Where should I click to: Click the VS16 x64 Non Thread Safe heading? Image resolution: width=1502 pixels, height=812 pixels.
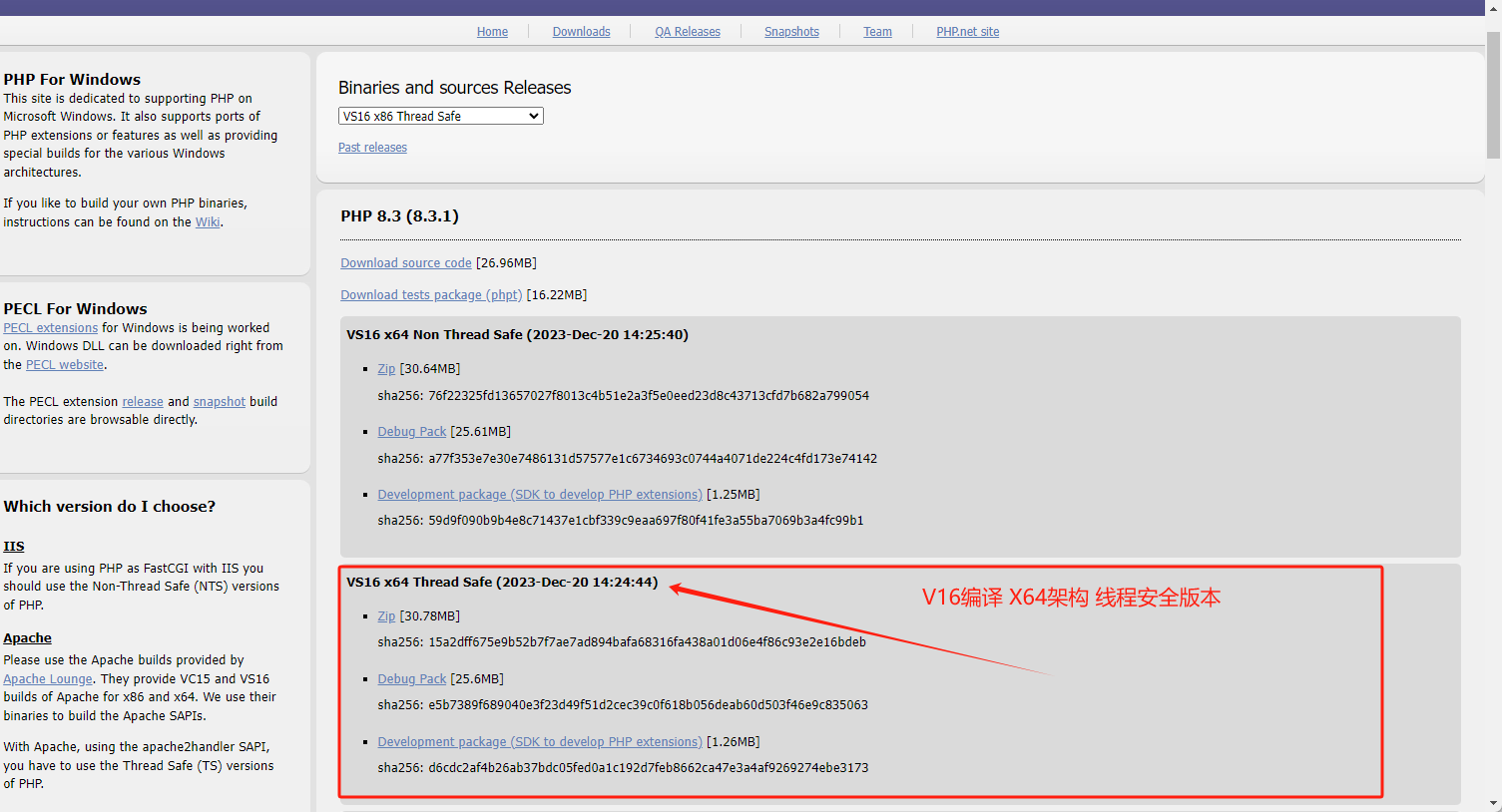point(517,335)
